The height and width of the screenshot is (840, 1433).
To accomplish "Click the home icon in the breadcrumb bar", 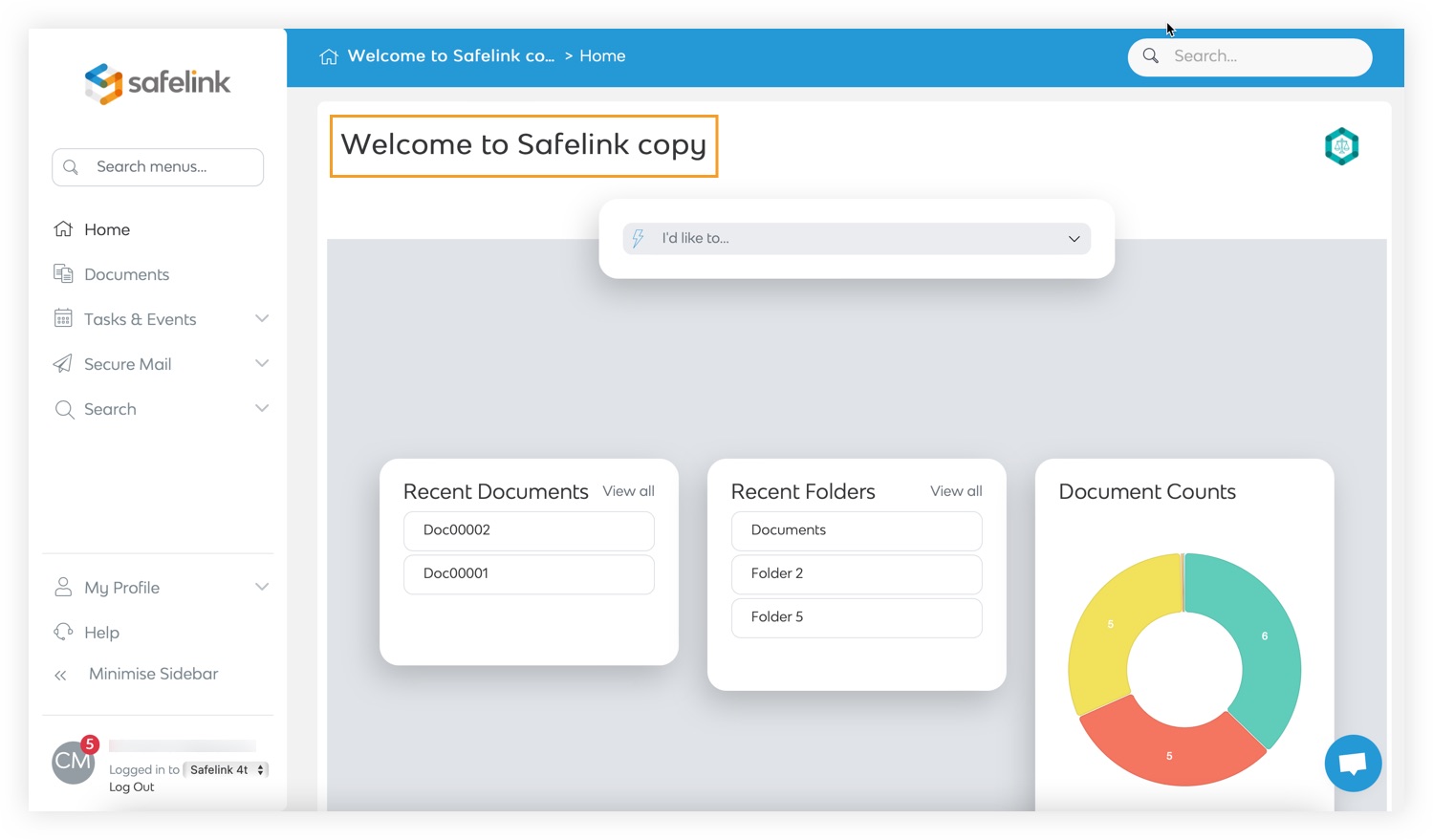I will click(x=329, y=56).
